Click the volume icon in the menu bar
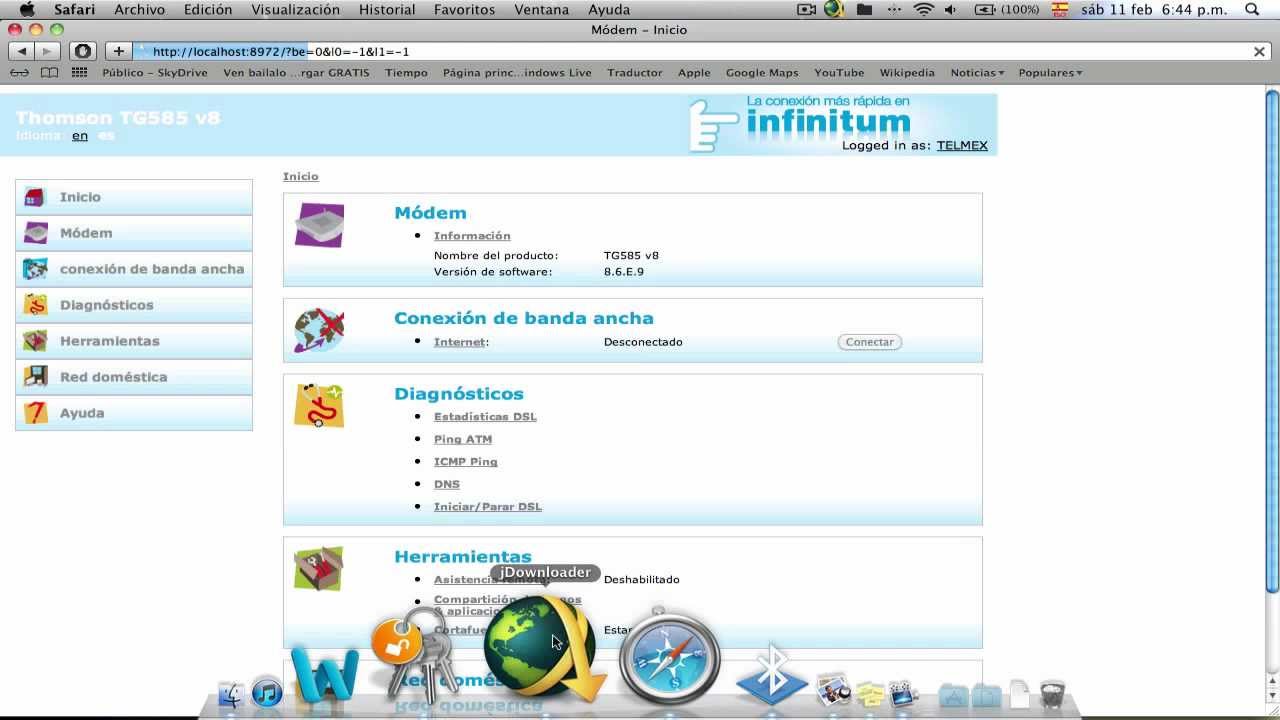Viewport: 1280px width, 720px height. (951, 10)
